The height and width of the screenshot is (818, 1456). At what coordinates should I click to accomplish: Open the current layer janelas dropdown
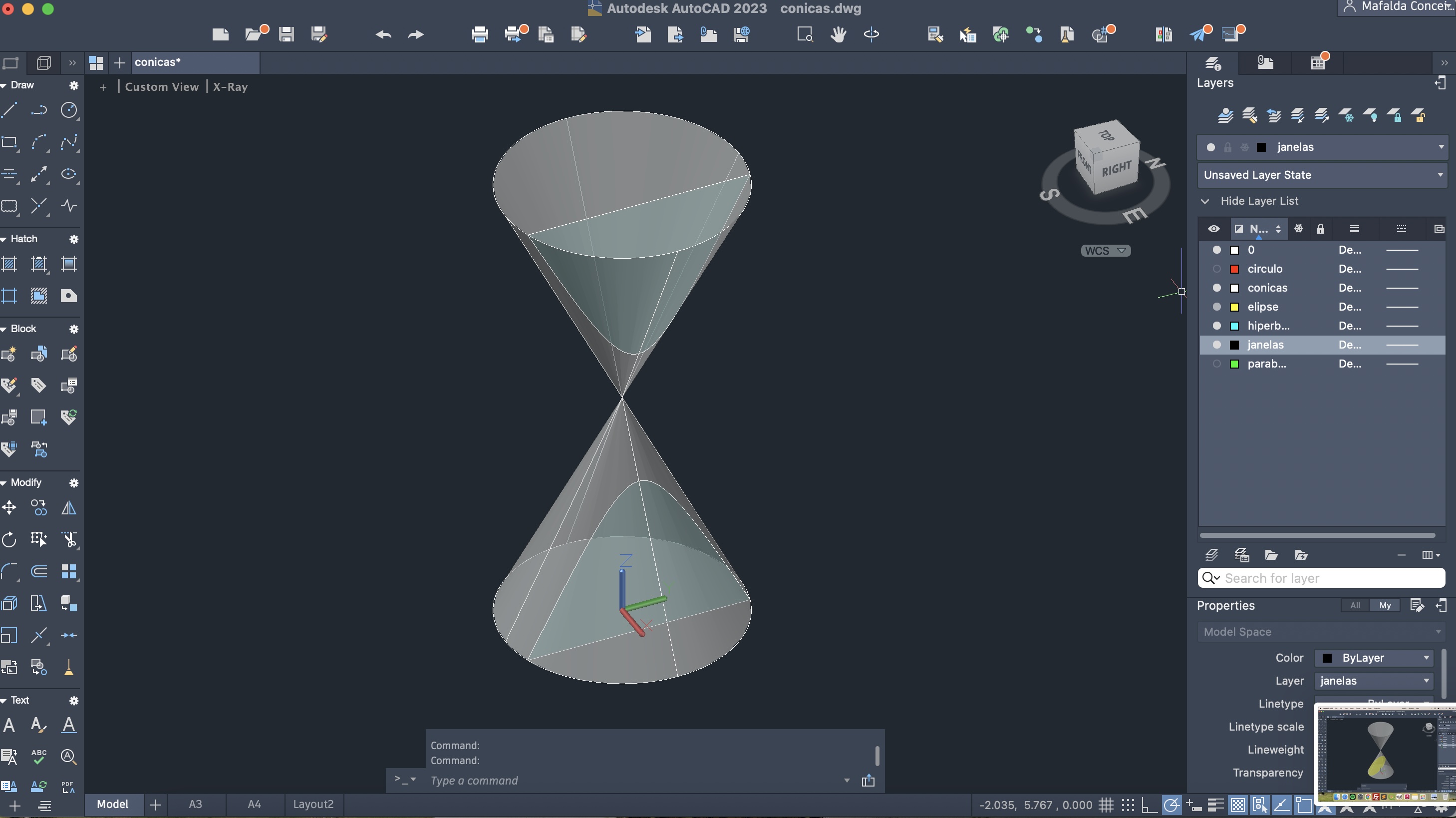point(1441,147)
